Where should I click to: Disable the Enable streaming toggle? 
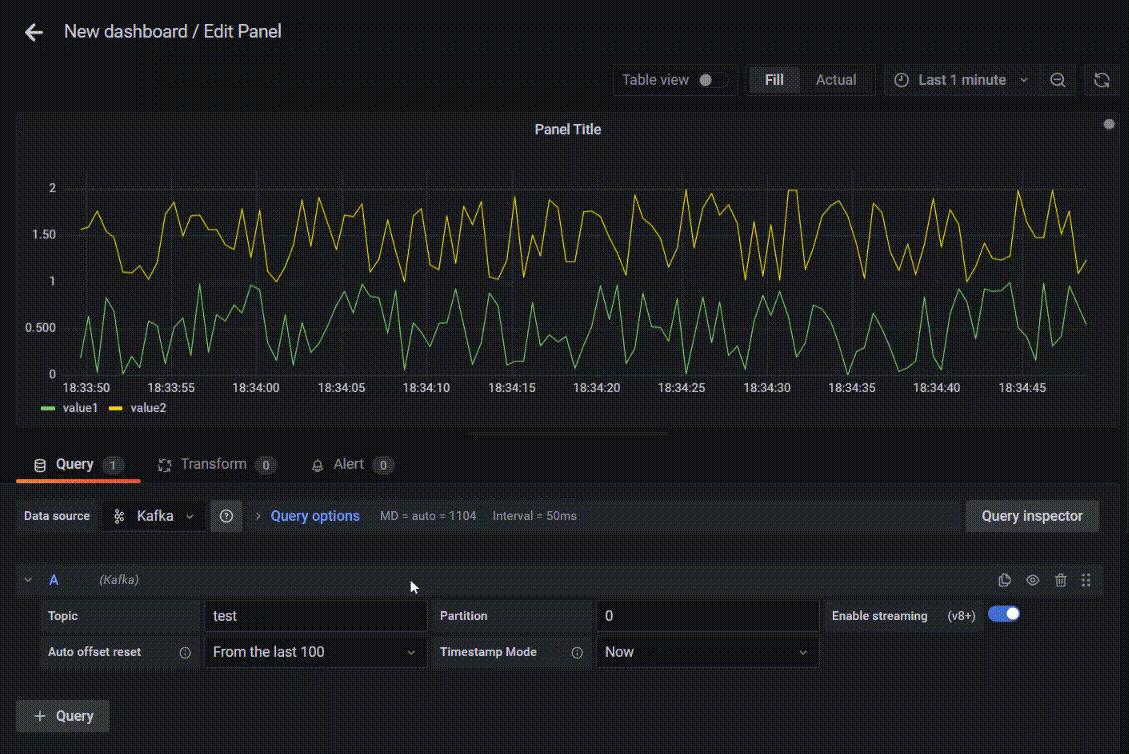(x=1004, y=612)
